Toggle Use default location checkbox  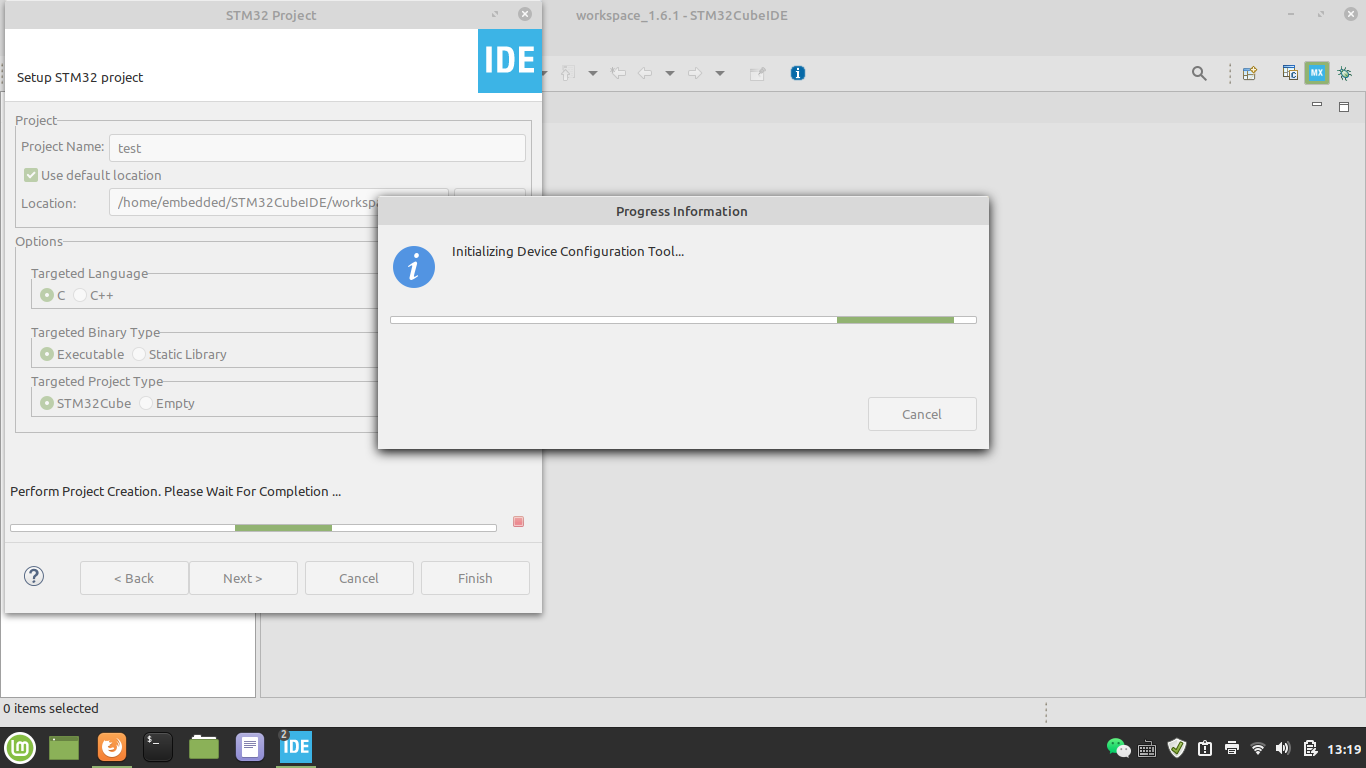pos(31,175)
